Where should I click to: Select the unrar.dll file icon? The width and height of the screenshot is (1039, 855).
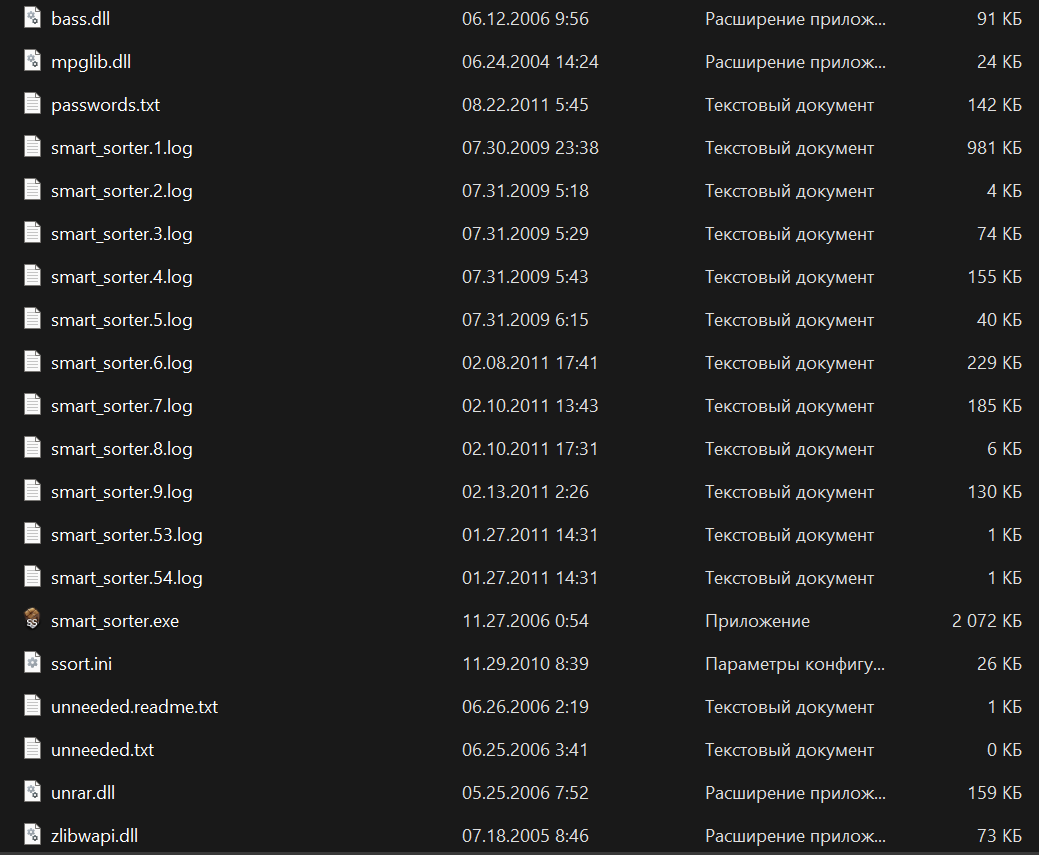(x=32, y=791)
